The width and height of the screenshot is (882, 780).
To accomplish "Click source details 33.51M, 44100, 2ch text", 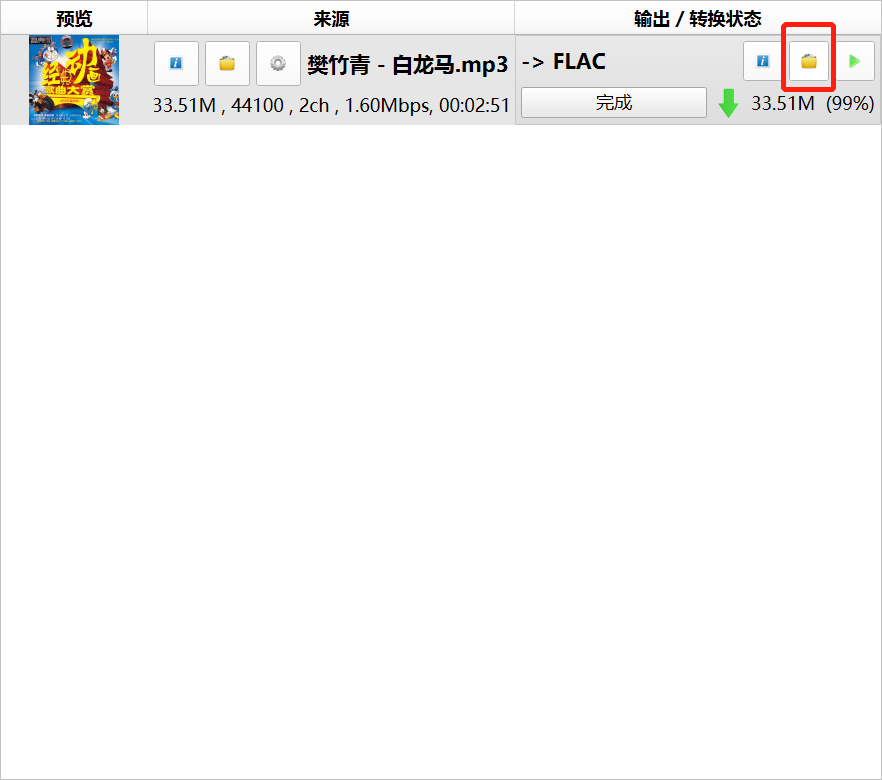I will 331,105.
